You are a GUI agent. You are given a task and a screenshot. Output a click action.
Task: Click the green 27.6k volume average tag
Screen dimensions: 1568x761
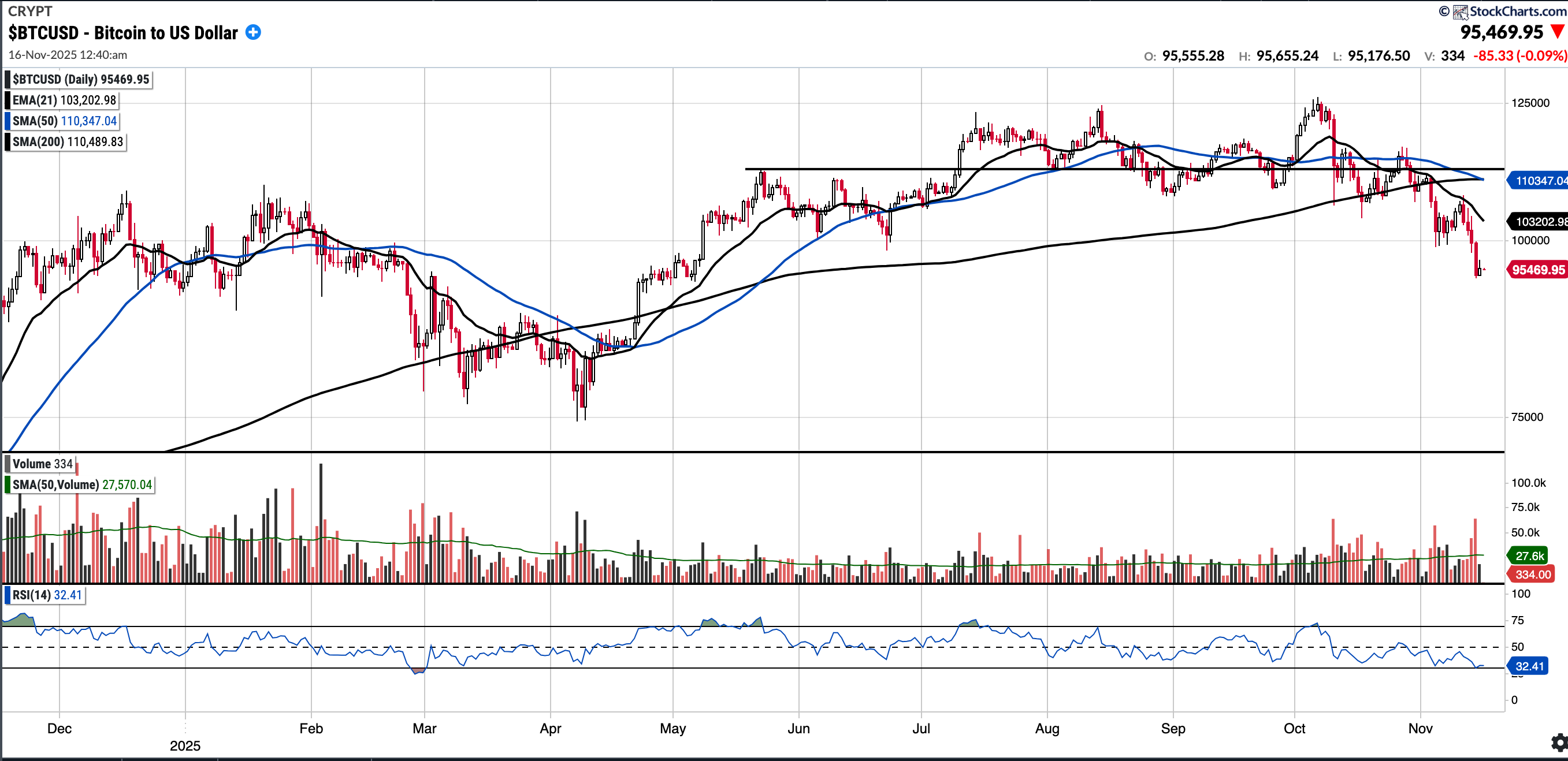point(1529,555)
